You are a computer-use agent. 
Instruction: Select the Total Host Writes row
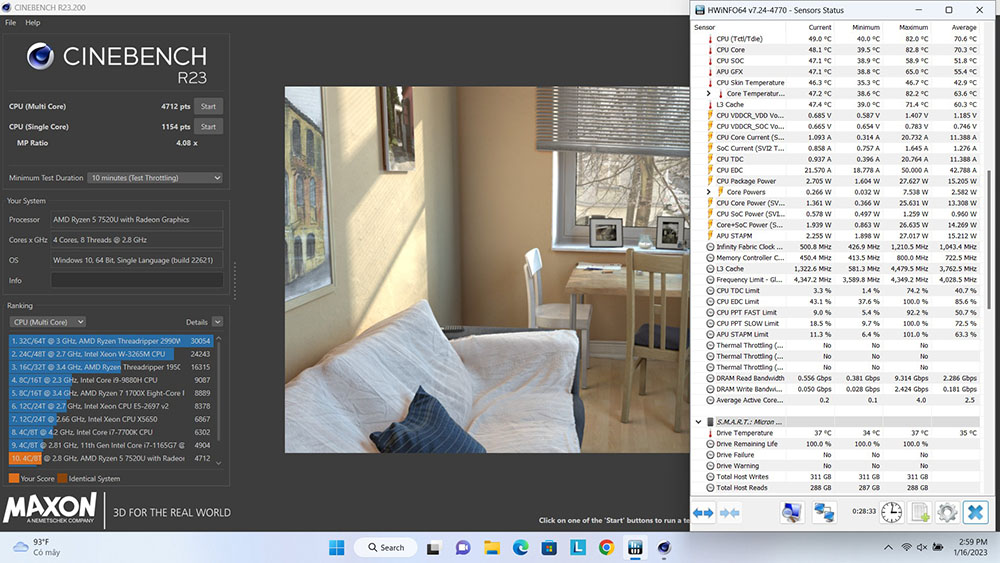click(x=836, y=477)
